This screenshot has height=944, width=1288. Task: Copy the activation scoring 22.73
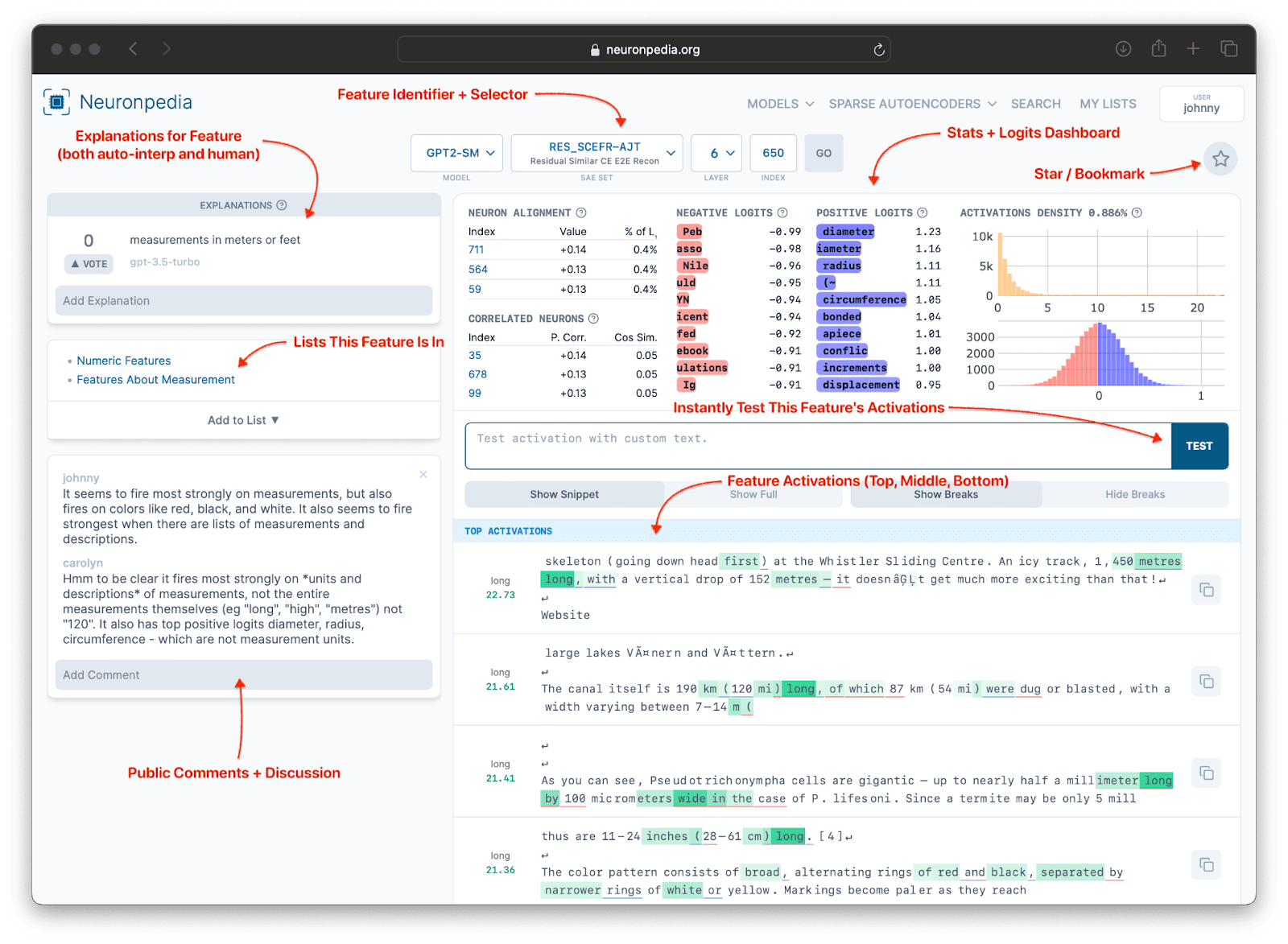[1206, 590]
